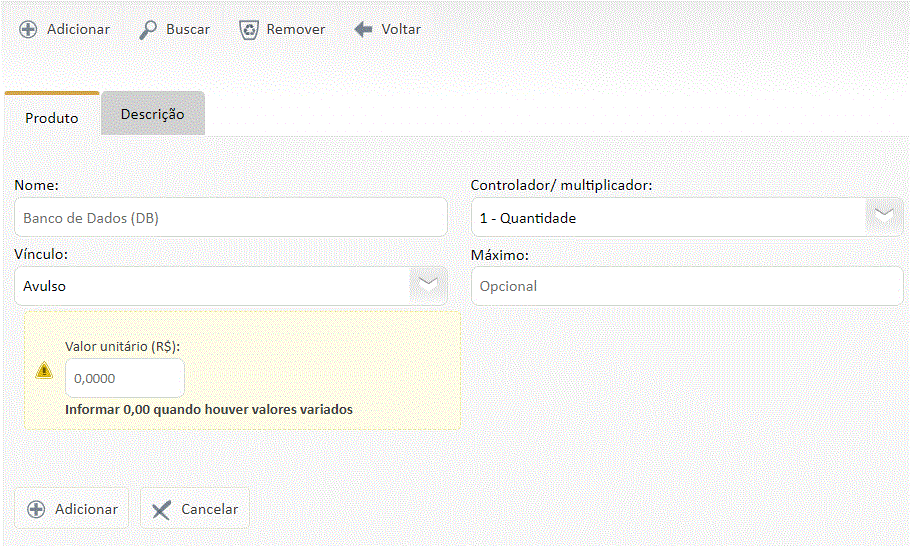Click the X icon in the Cancelar button
The width and height of the screenshot is (910, 546).
pyautogui.click(x=161, y=510)
